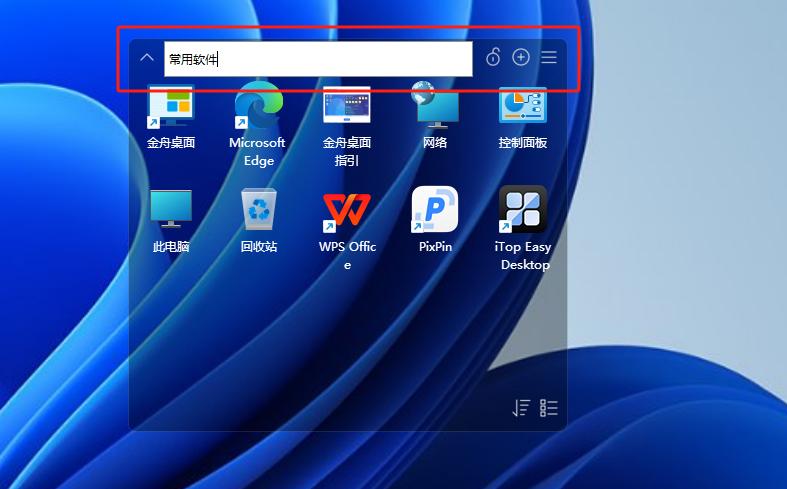Click the plus icon to add new box
The width and height of the screenshot is (787, 489).
click(520, 57)
